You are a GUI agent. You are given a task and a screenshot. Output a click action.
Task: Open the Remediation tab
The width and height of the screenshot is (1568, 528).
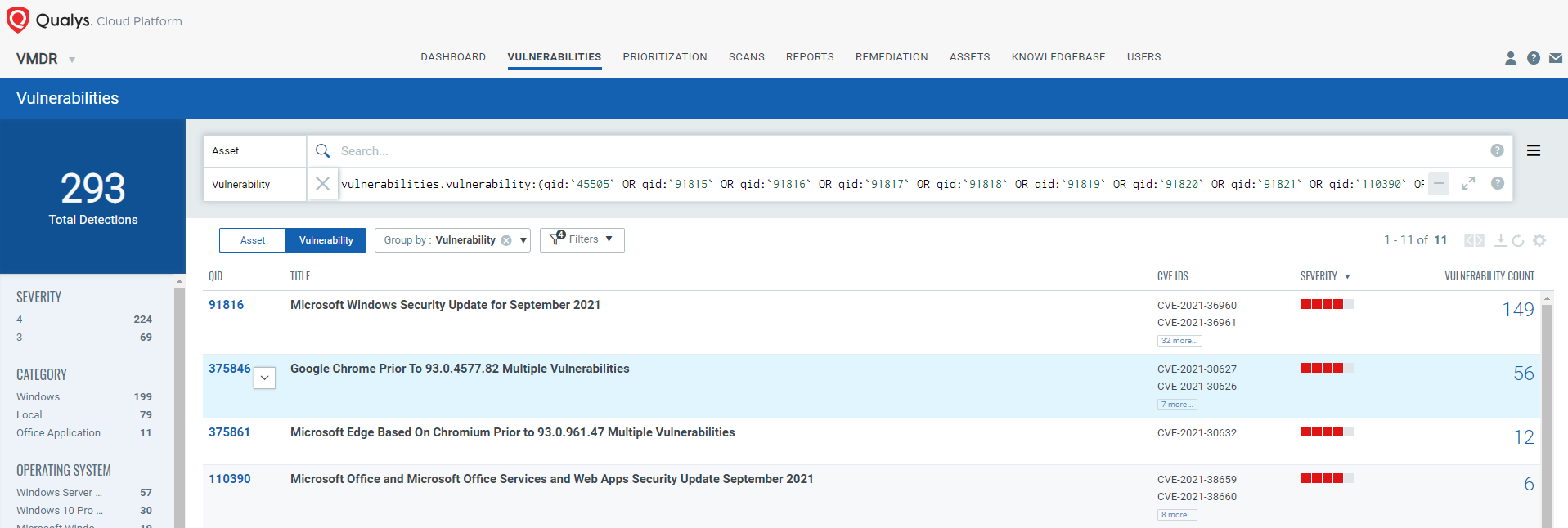tap(892, 57)
